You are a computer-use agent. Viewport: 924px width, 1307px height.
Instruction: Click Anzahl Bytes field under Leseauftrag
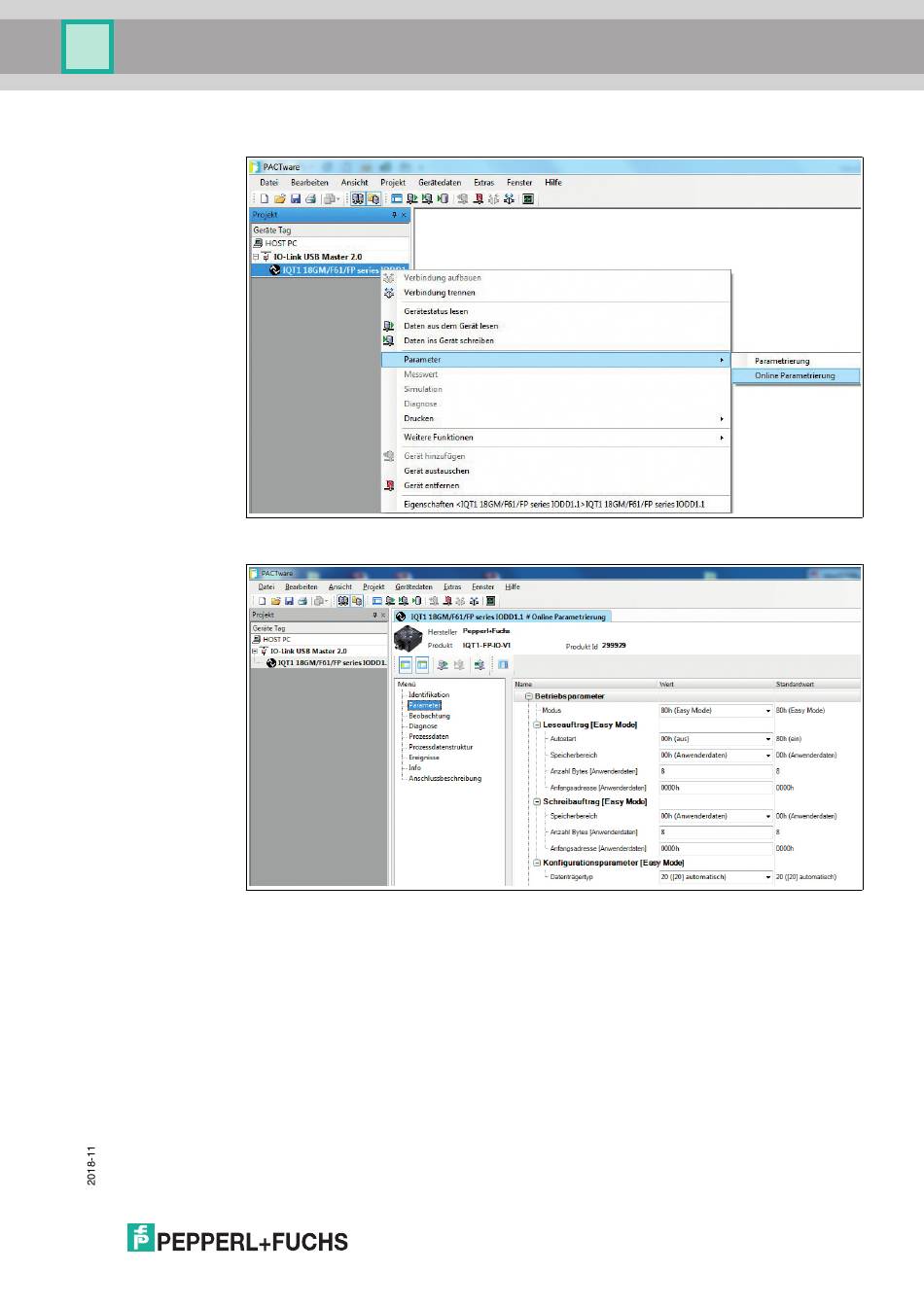point(716,772)
